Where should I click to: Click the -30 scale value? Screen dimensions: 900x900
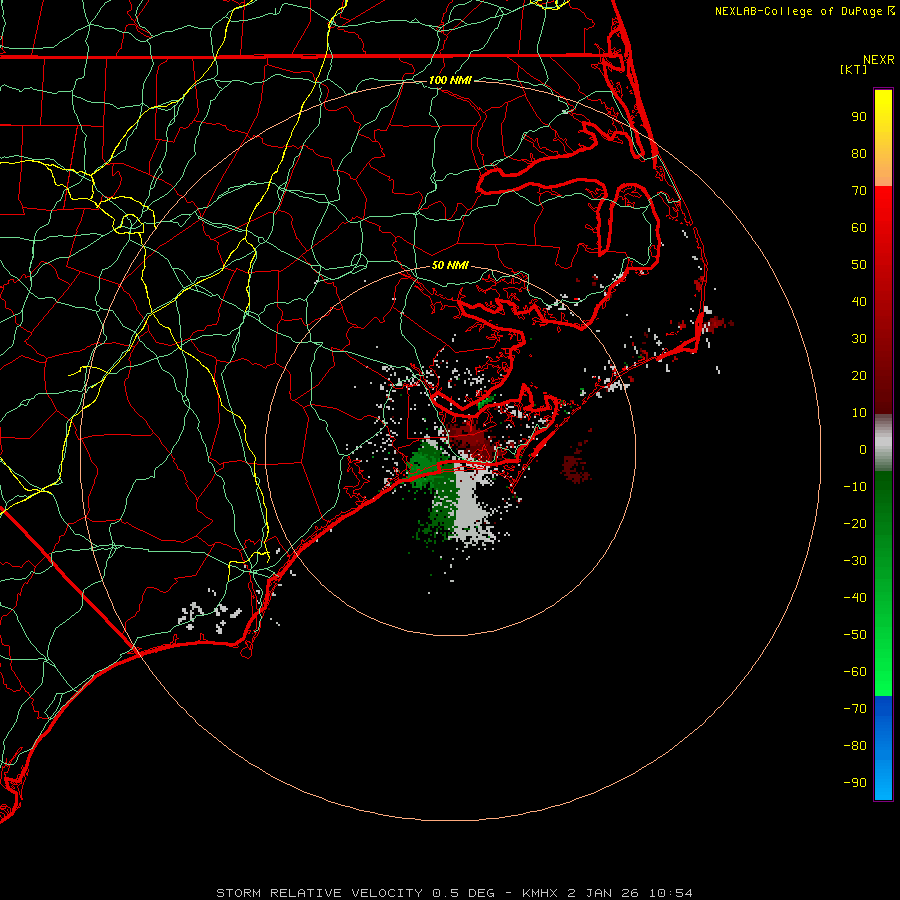click(x=855, y=561)
